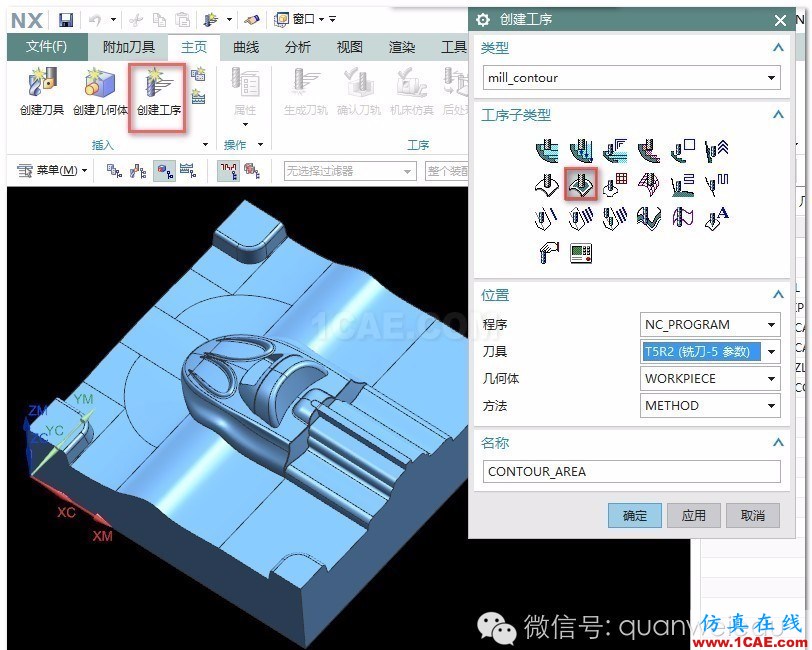Select the Corner Rough subtype icon
This screenshot has width=812, height=650.
tap(615, 151)
